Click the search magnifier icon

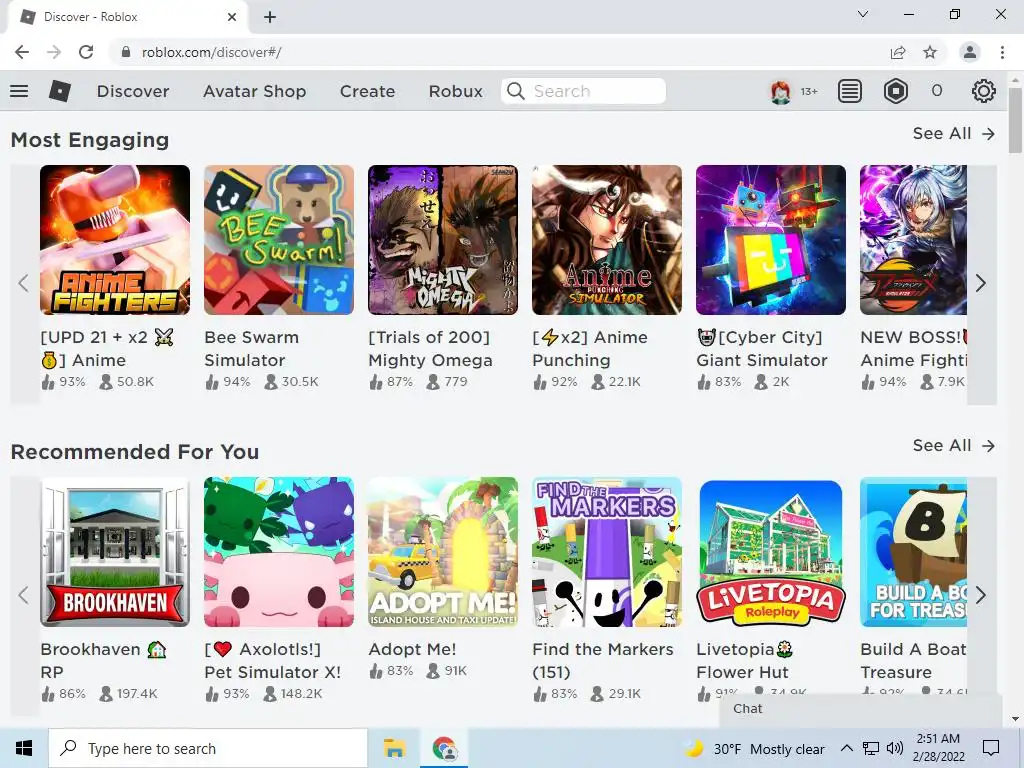coord(516,91)
